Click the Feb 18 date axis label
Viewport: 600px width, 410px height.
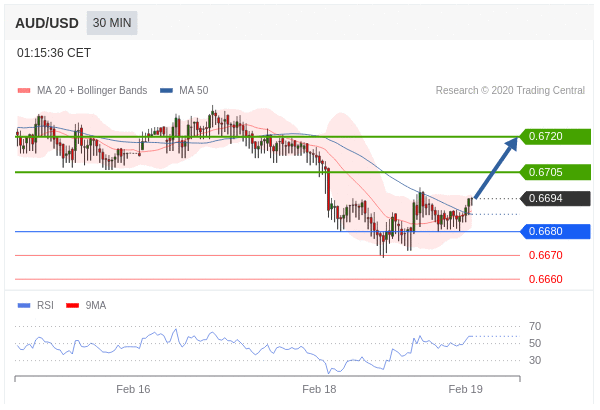[x=319, y=389]
